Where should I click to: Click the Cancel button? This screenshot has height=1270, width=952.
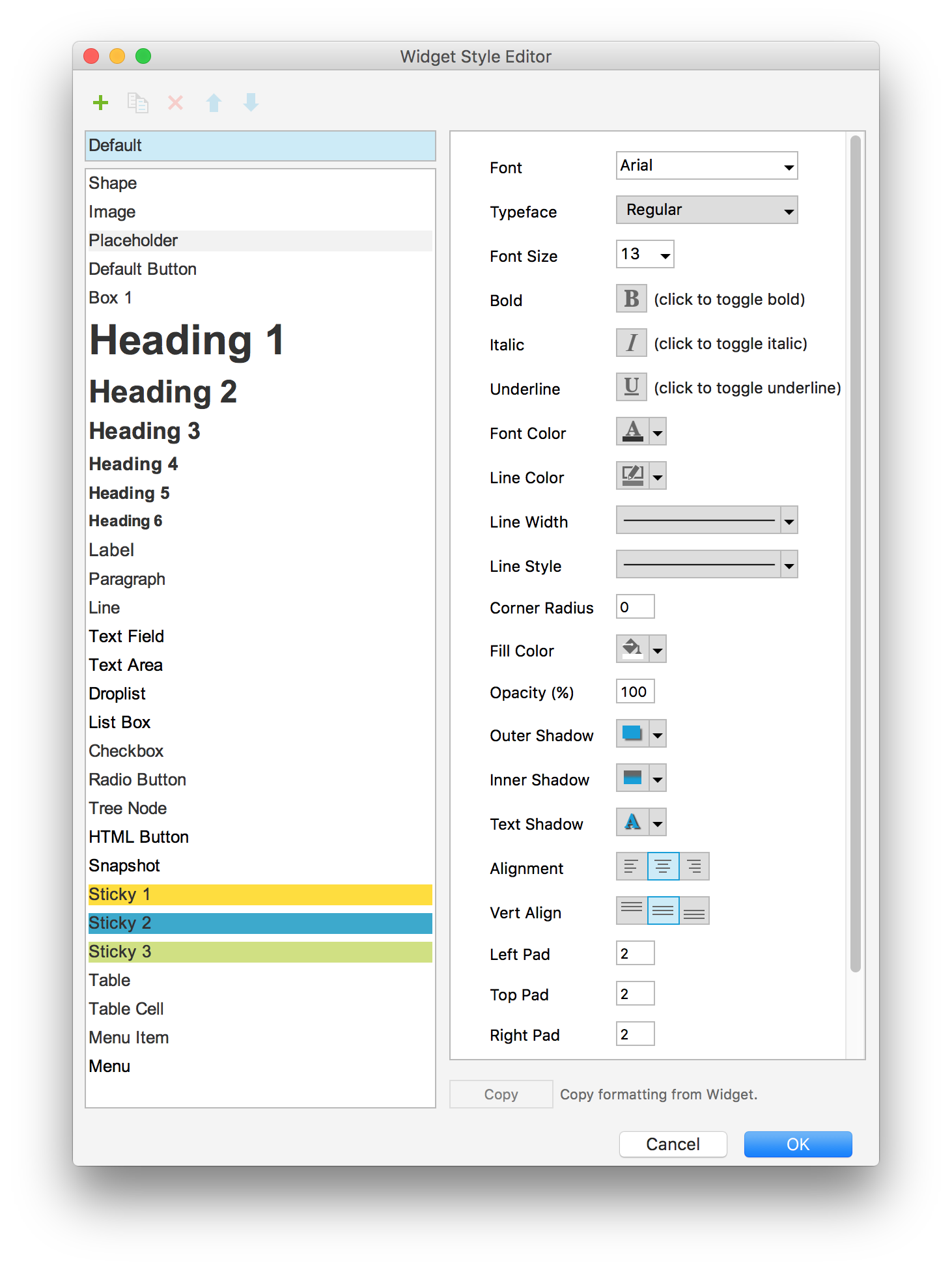(x=673, y=1144)
